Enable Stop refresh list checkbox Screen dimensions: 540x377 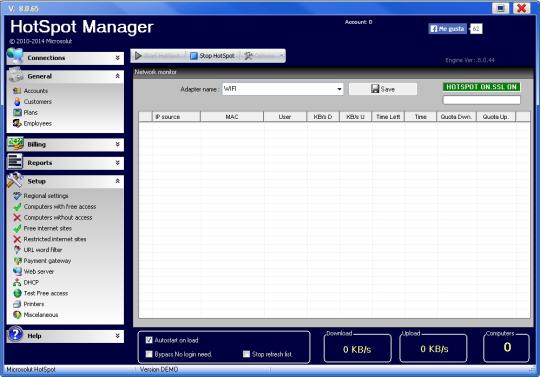[246, 354]
